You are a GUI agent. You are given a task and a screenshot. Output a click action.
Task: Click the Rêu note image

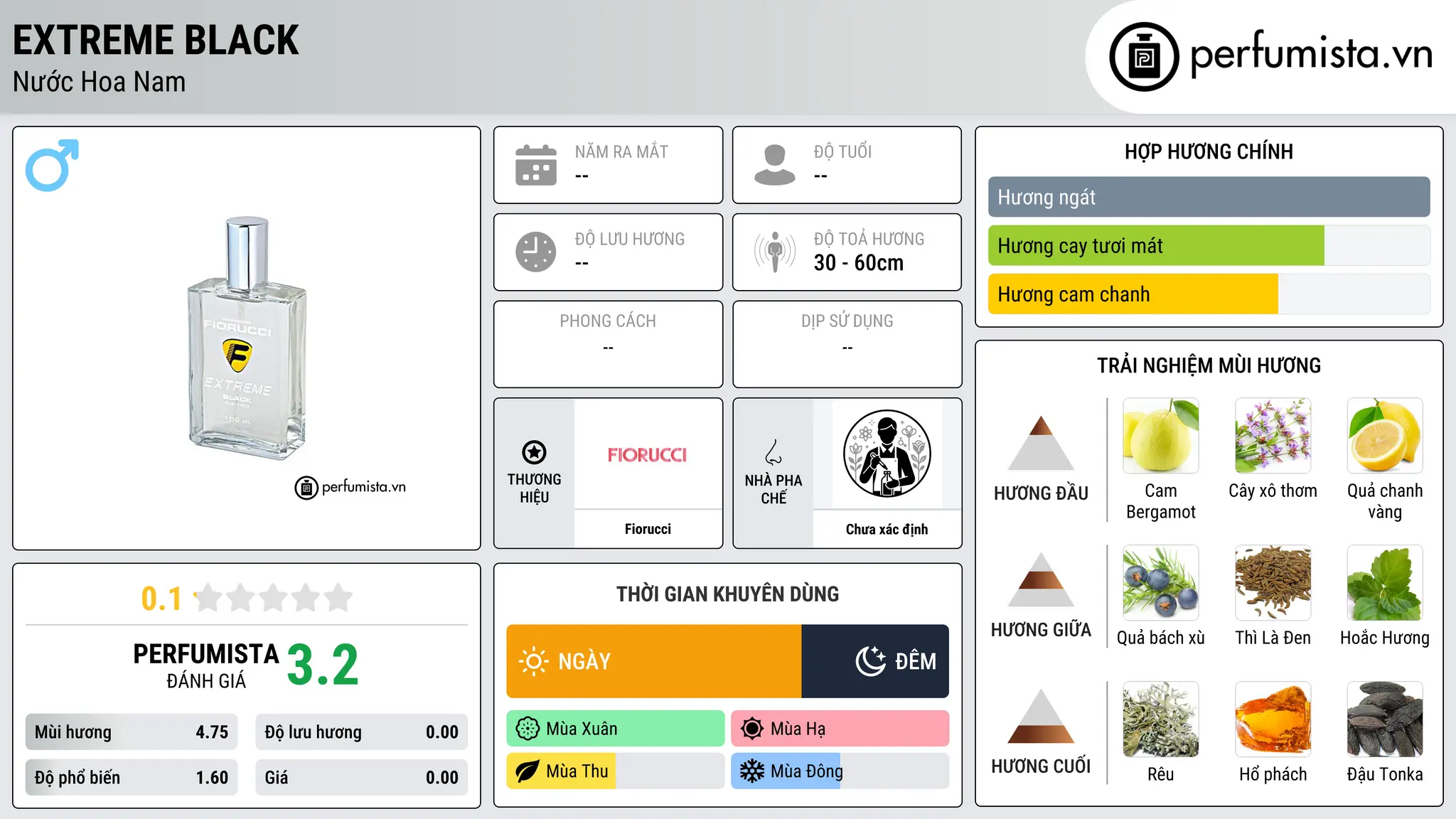1161,719
